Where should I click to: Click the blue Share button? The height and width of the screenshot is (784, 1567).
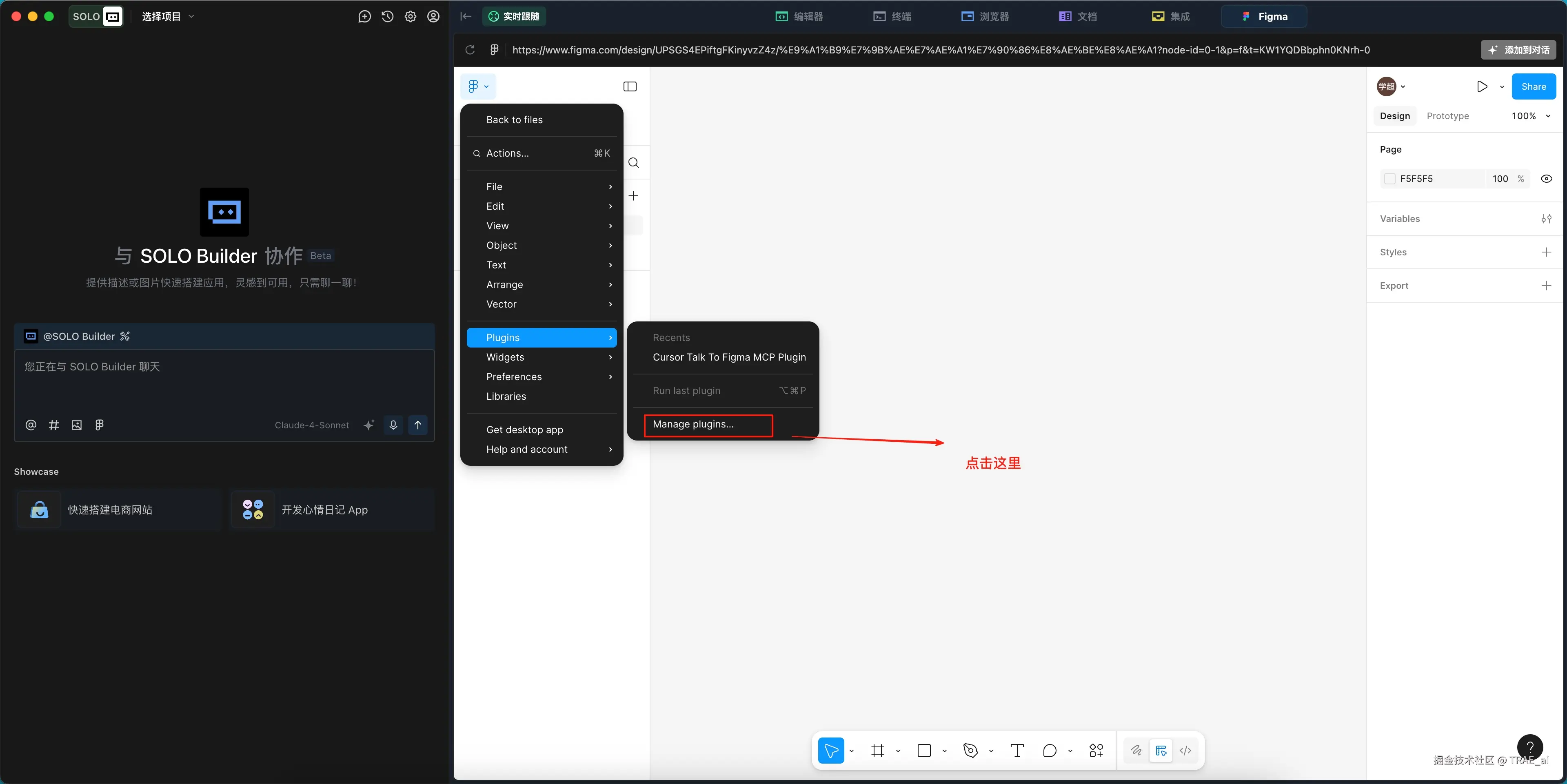[1533, 86]
